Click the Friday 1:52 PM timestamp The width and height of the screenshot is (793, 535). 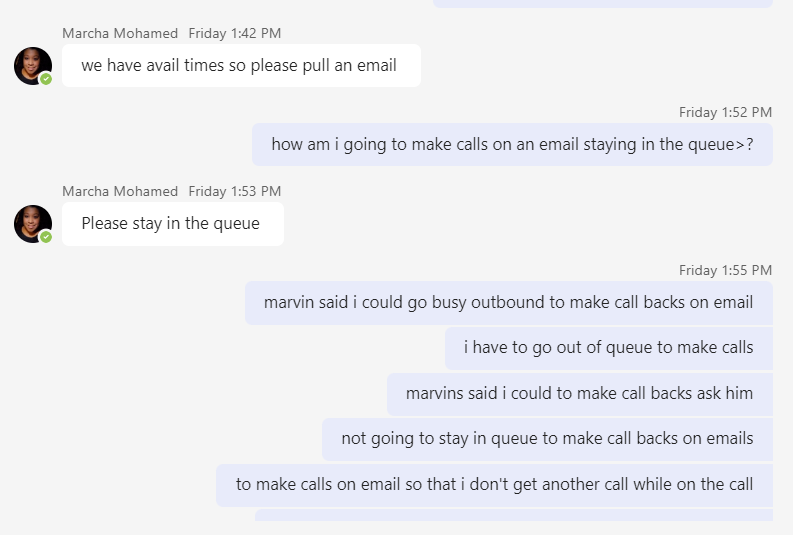point(725,112)
